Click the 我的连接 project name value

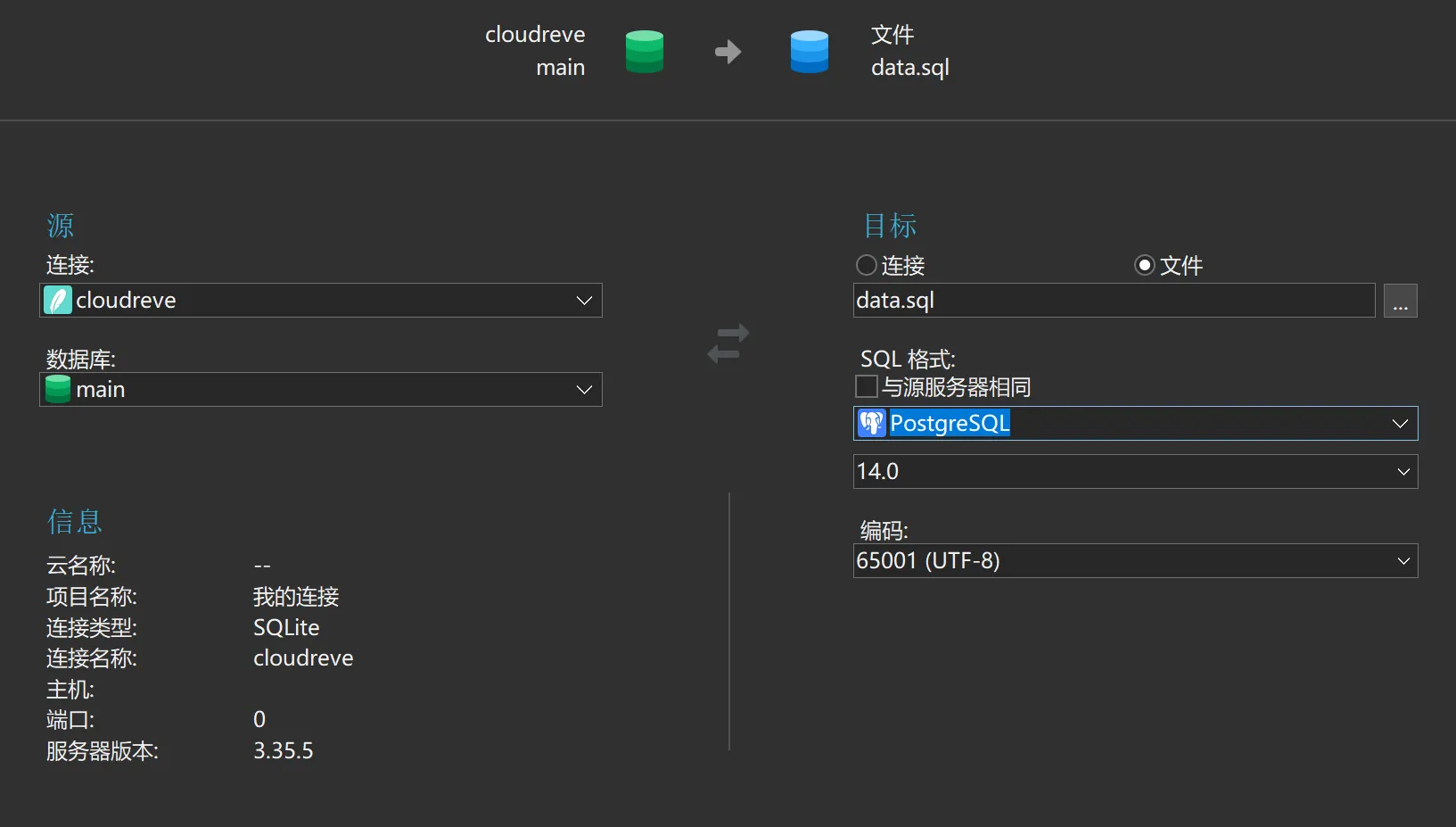(x=296, y=597)
